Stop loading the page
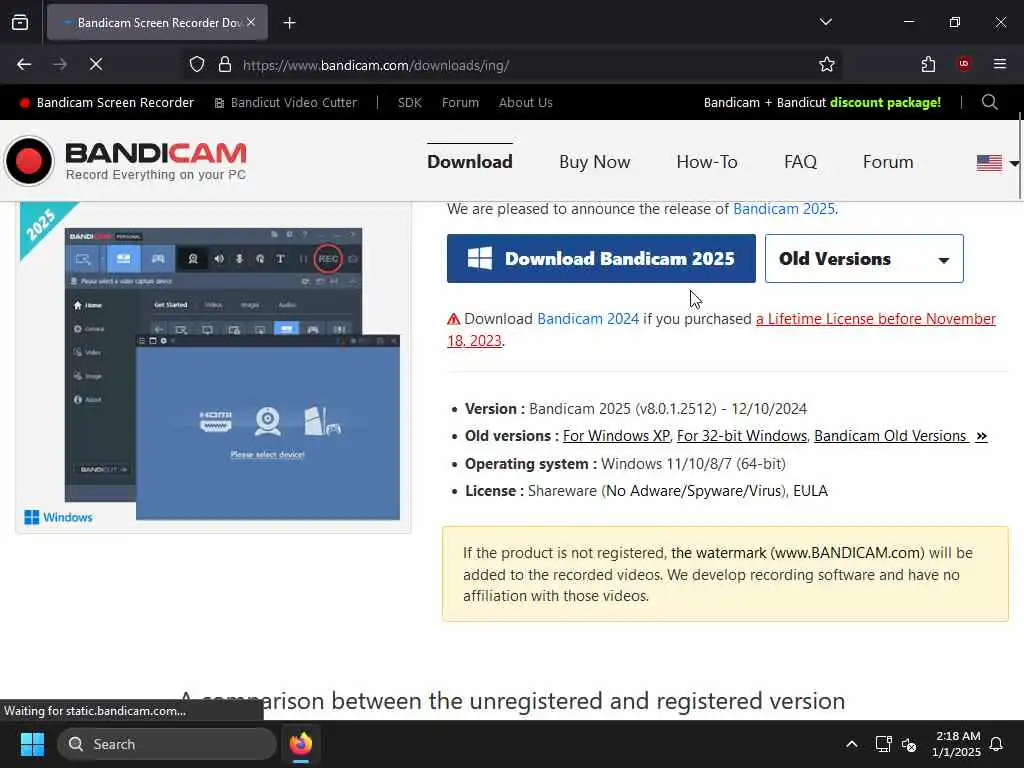This screenshot has width=1024, height=768. pos(96,64)
